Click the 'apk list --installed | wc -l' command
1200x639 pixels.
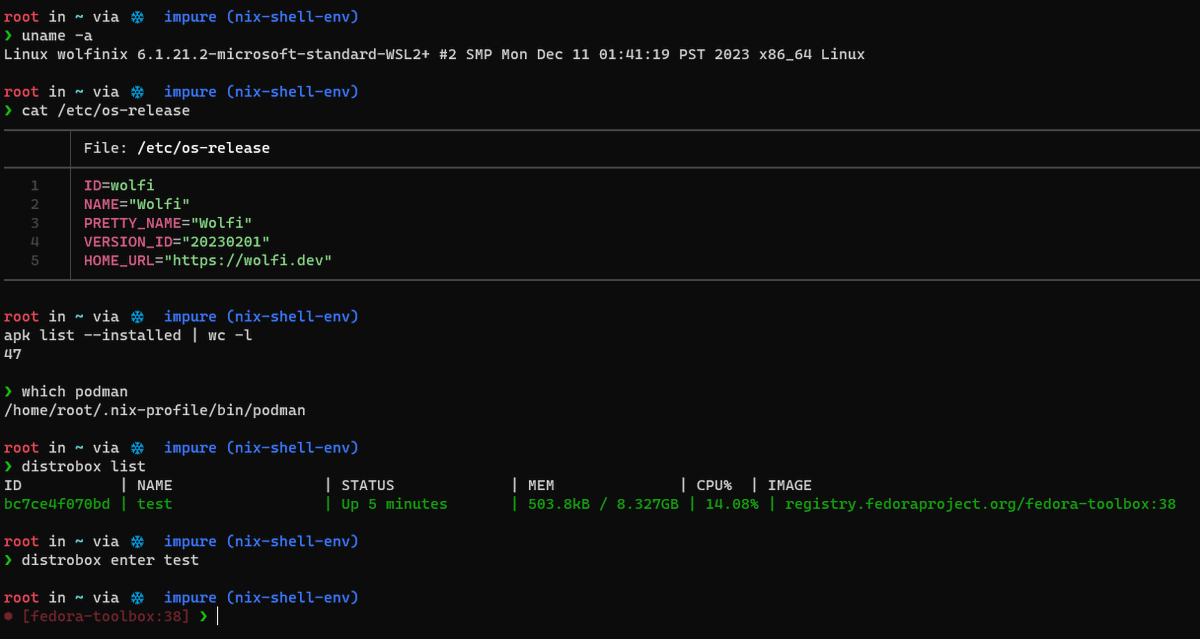pos(128,335)
